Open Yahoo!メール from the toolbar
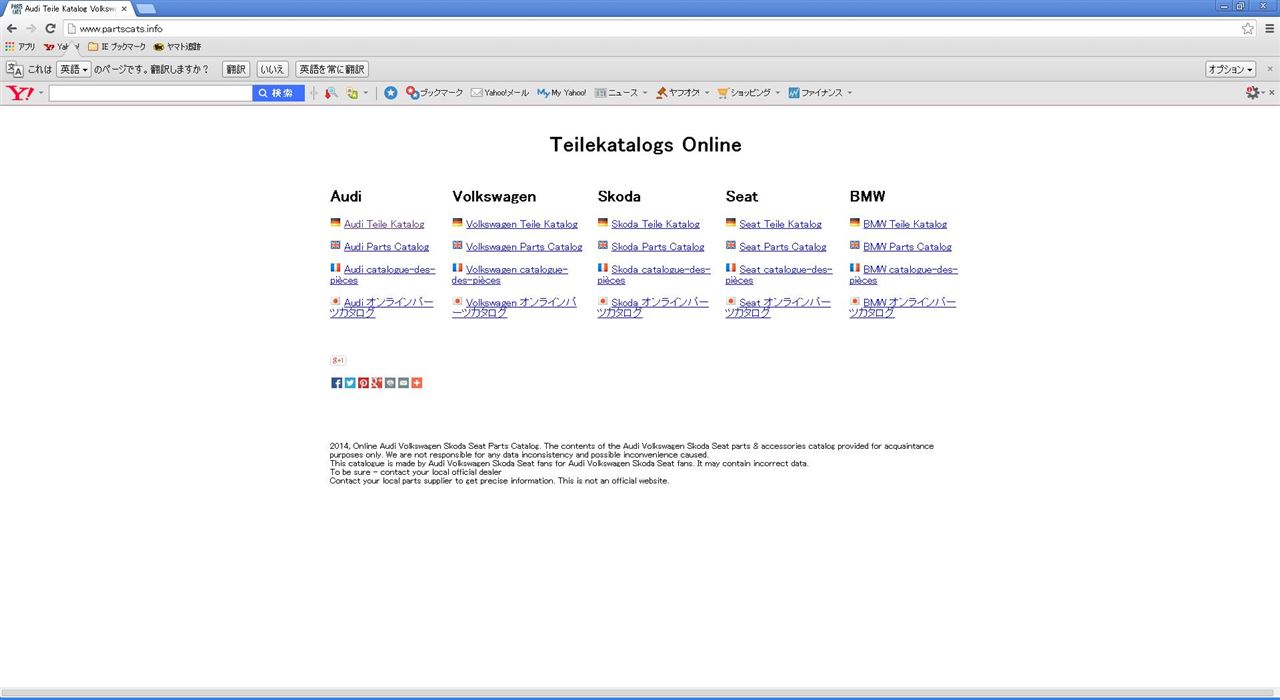Screen dimensions: 1280x700 499,93
